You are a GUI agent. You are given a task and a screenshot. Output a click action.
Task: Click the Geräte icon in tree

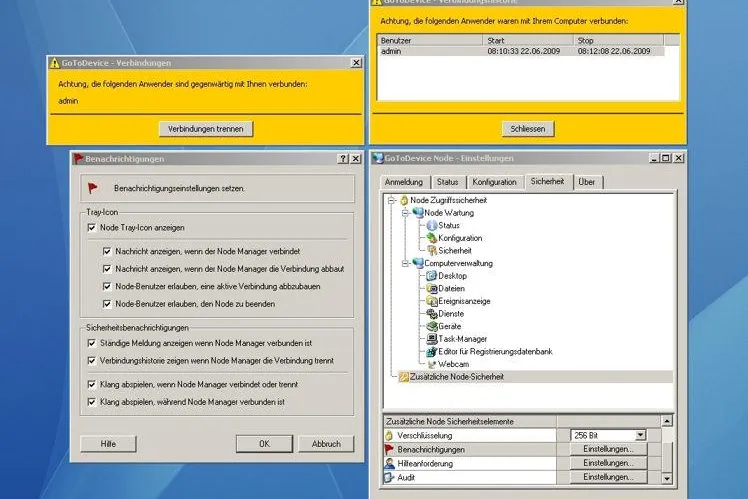(432, 326)
